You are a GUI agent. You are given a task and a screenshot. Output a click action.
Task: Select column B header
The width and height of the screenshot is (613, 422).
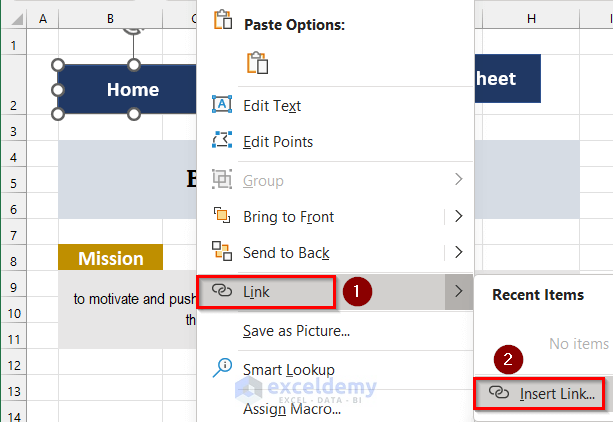109,19
